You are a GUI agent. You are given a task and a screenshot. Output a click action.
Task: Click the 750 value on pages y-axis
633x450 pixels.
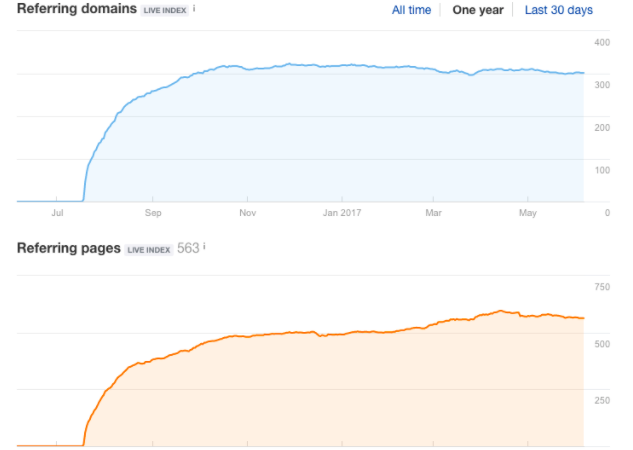[x=602, y=288]
